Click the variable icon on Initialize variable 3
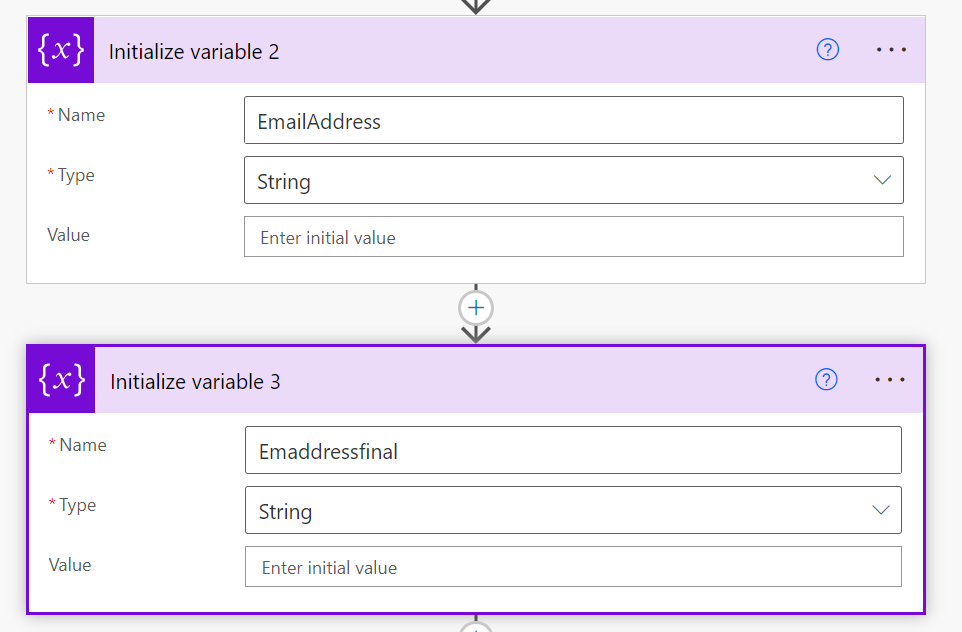Image resolution: width=962 pixels, height=632 pixels. click(x=61, y=380)
